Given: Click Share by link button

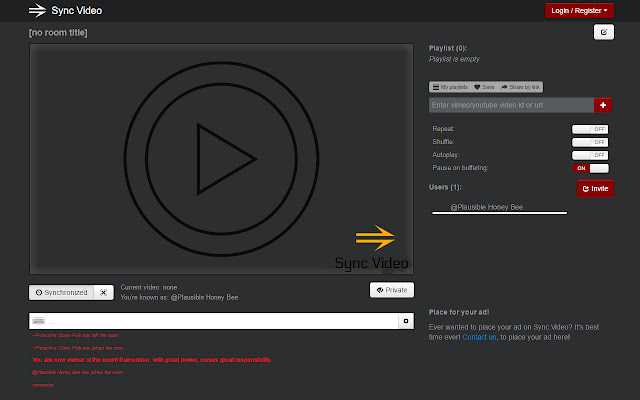Looking at the screenshot, I should click(x=520, y=87).
